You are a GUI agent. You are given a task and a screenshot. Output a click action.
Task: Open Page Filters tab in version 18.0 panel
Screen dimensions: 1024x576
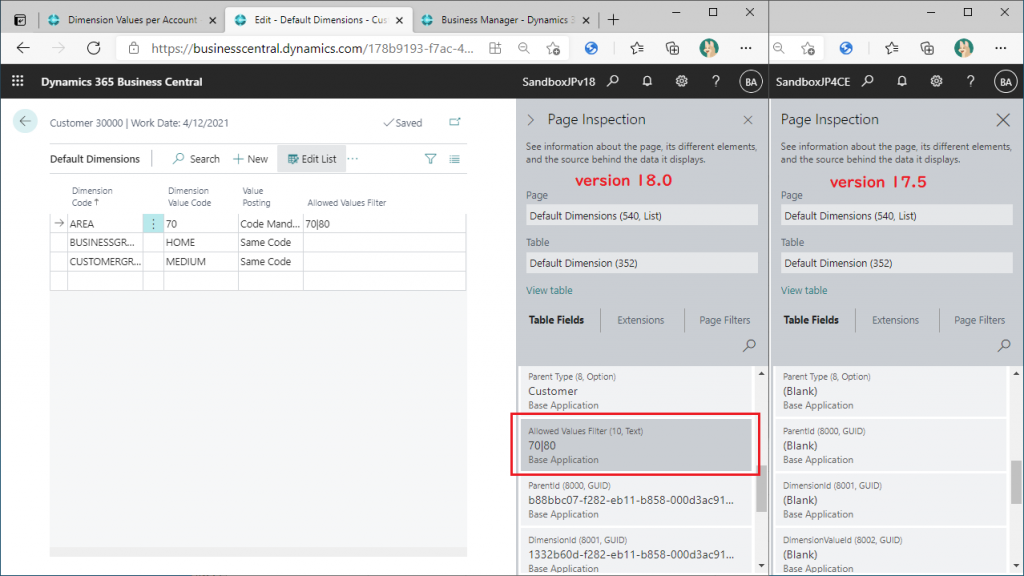pyautogui.click(x=725, y=320)
